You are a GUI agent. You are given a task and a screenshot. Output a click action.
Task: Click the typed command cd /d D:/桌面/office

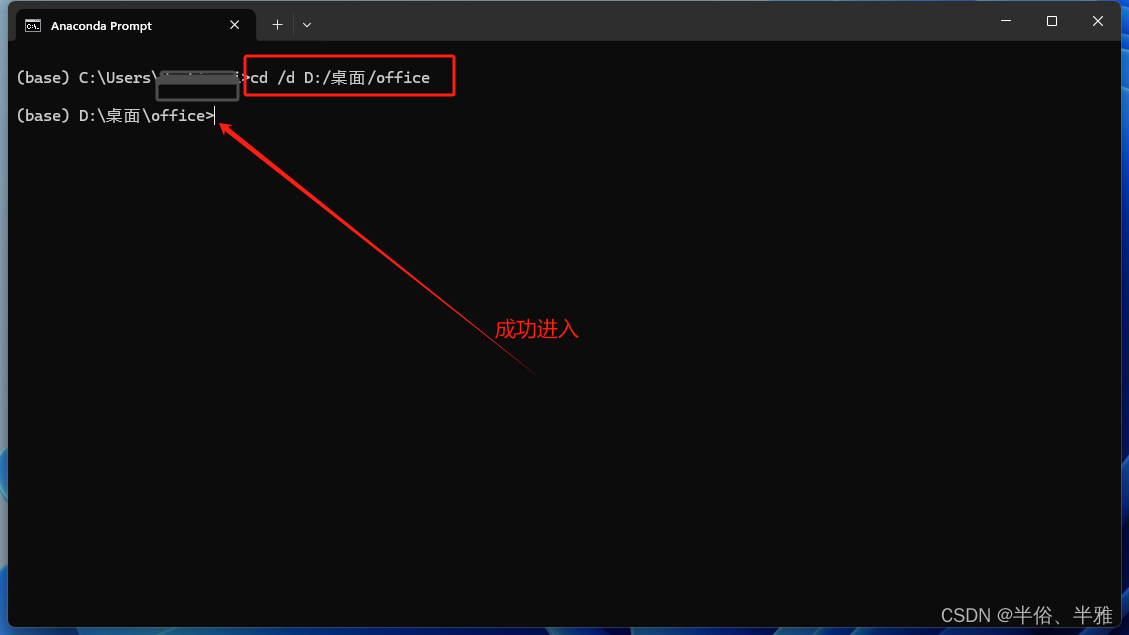(x=340, y=78)
